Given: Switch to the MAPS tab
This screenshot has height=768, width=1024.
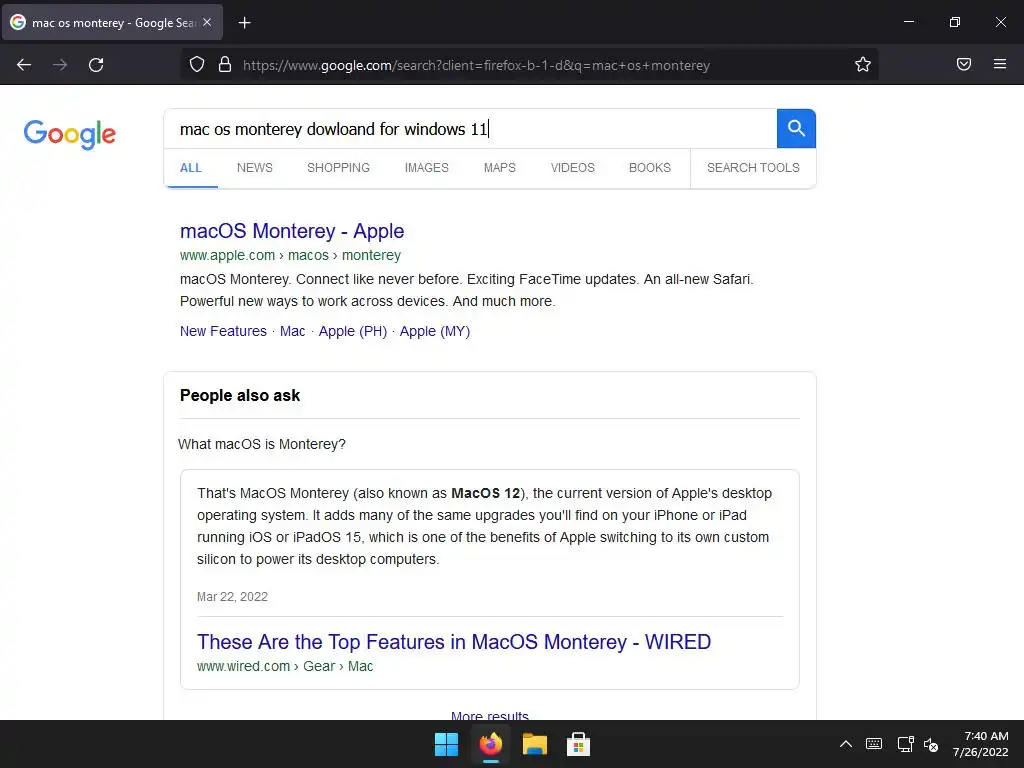Looking at the screenshot, I should (x=500, y=168).
